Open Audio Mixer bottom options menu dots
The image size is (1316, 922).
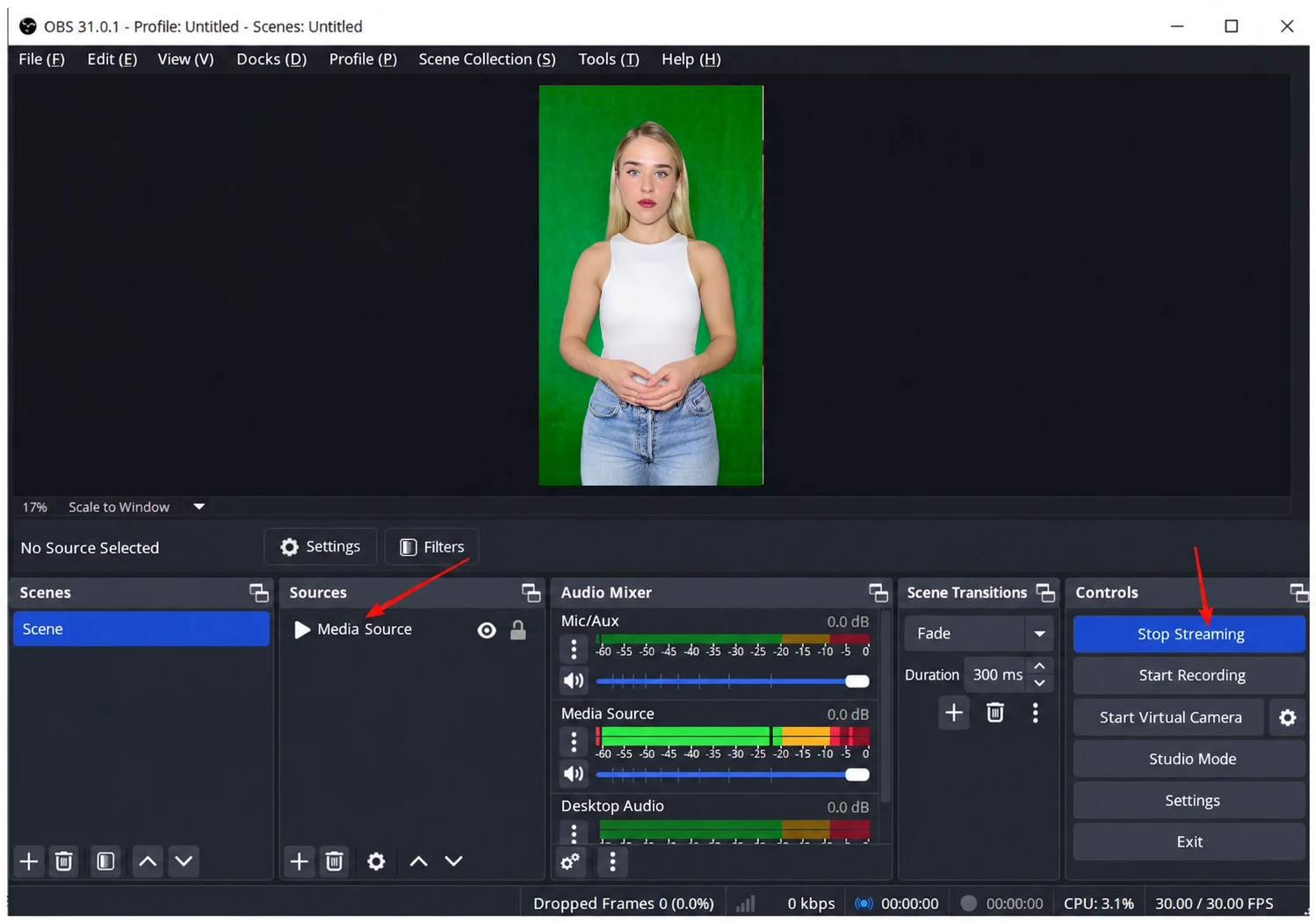[612, 862]
